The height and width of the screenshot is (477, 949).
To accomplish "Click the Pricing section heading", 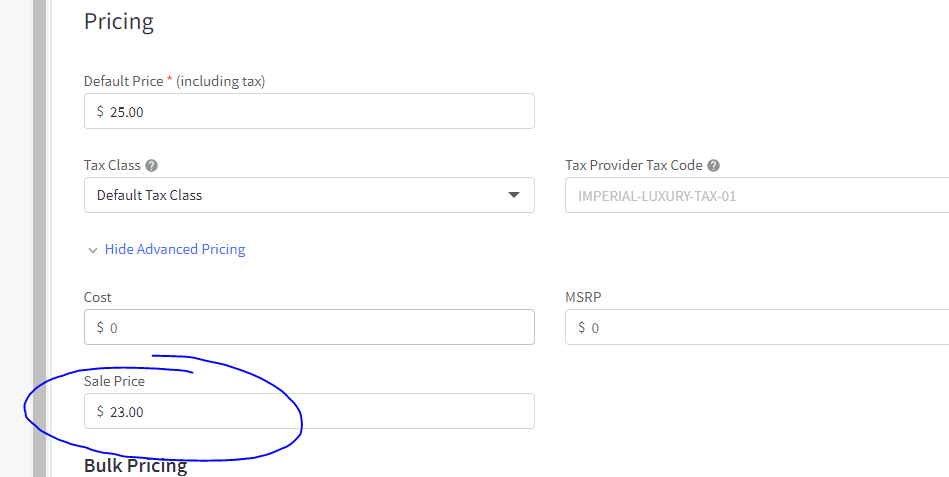I will pos(119,20).
